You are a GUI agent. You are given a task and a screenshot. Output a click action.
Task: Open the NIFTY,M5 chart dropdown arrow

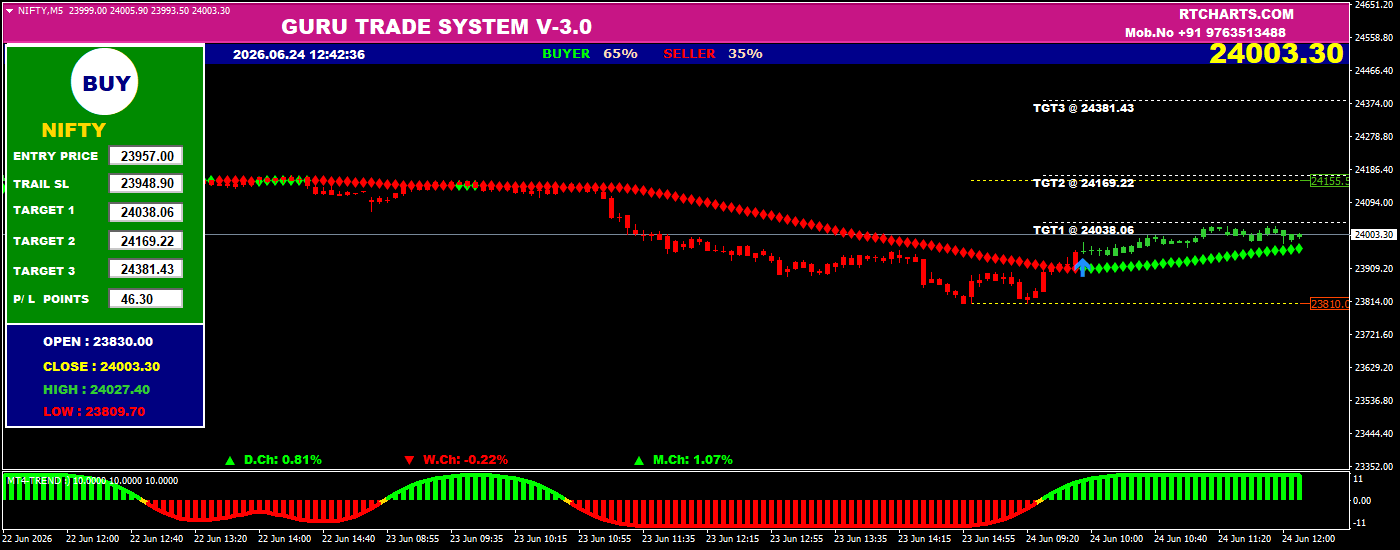point(9,10)
